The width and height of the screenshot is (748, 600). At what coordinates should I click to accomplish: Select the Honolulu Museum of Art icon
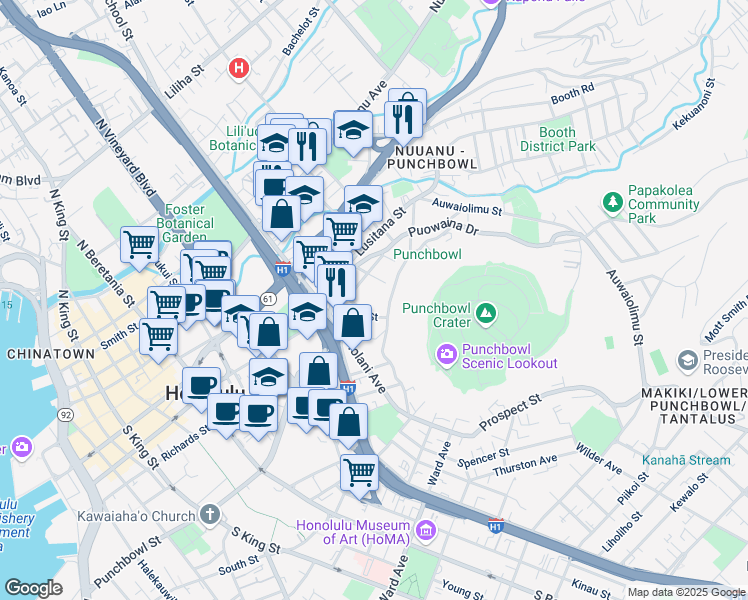(428, 527)
